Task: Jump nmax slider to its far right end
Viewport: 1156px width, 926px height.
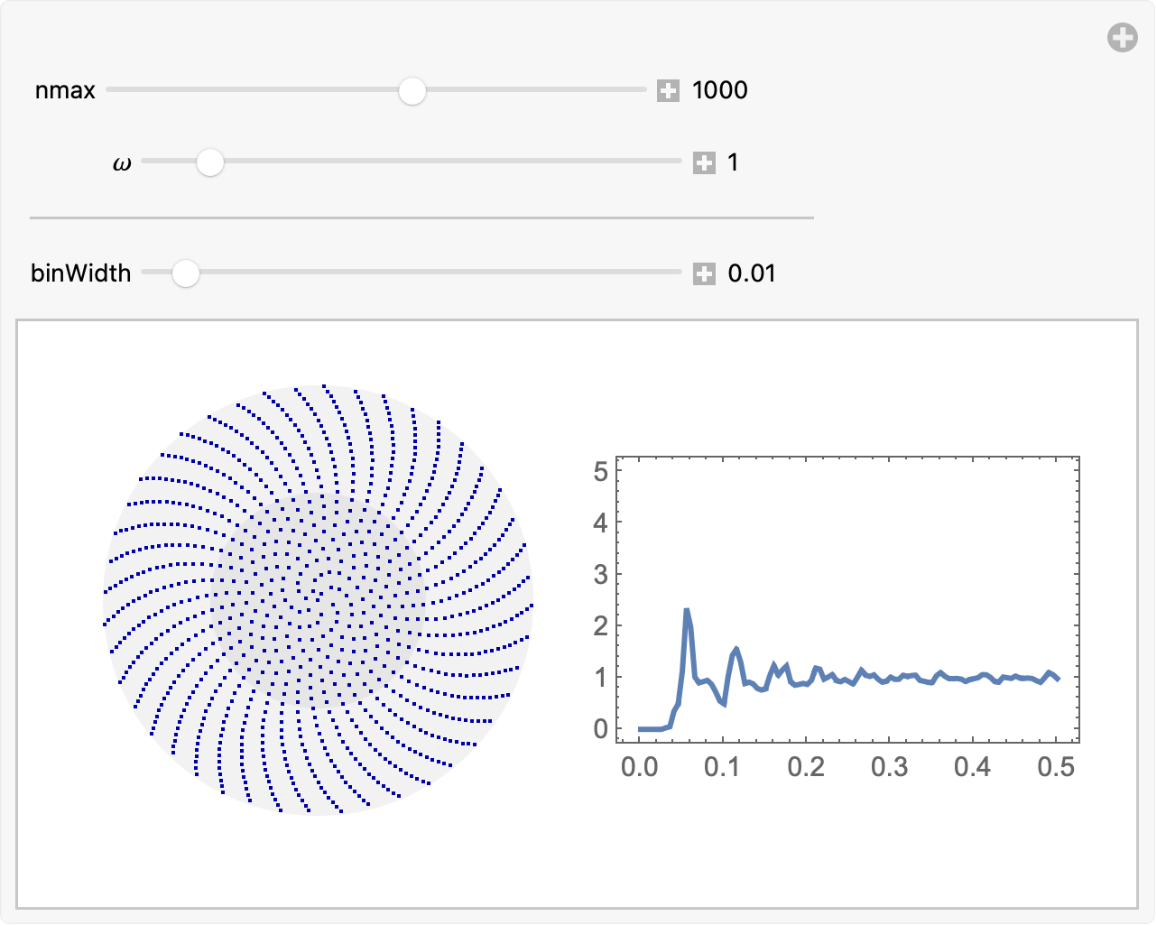Action: (x=645, y=90)
